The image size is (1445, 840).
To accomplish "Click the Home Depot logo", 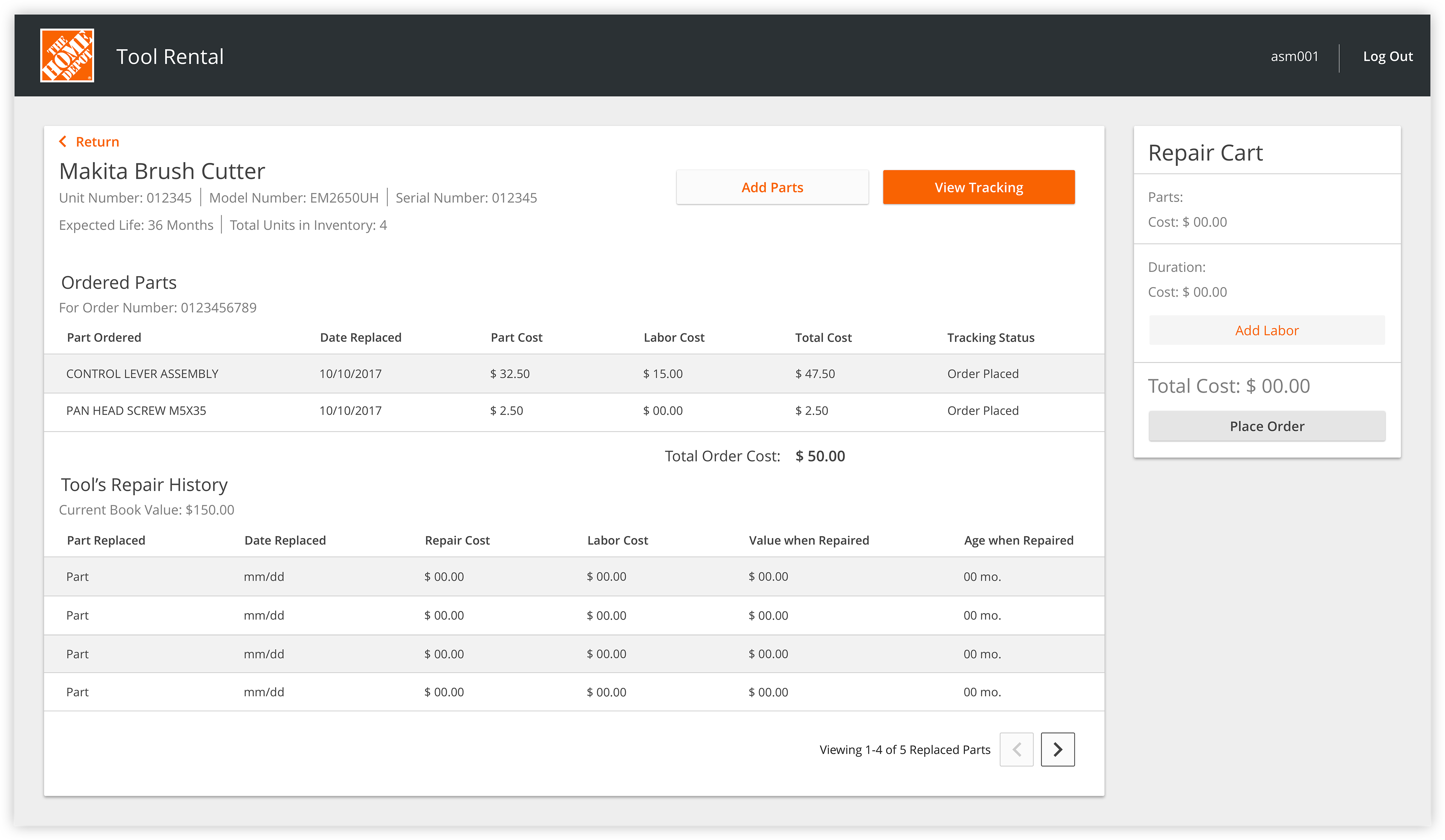I will 67,56.
